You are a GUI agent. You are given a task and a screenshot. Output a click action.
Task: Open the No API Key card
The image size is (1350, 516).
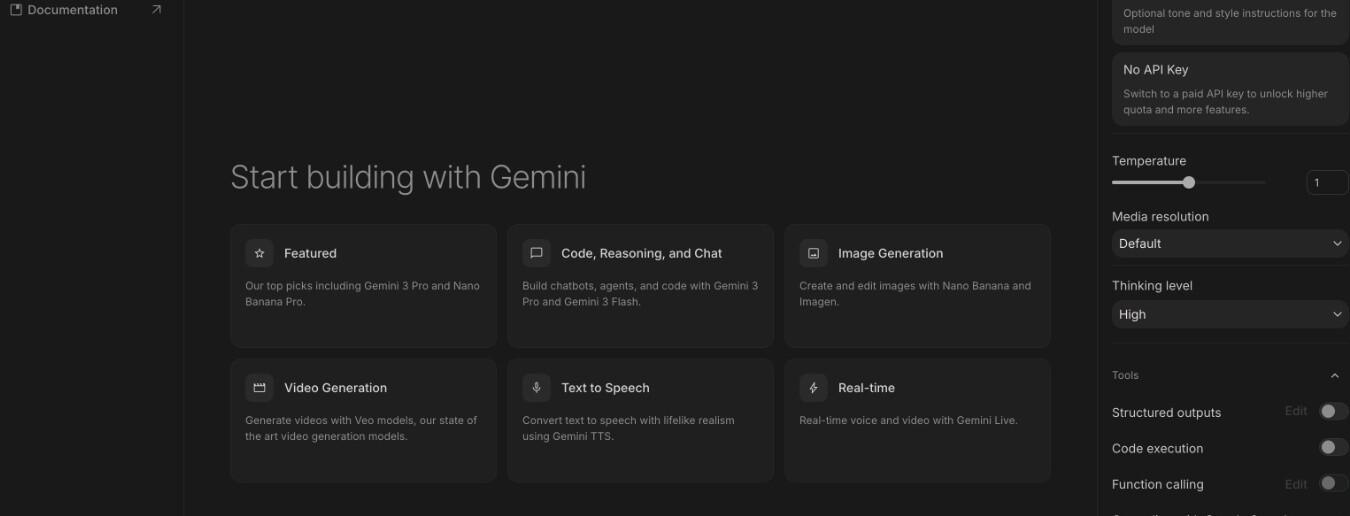point(1230,90)
